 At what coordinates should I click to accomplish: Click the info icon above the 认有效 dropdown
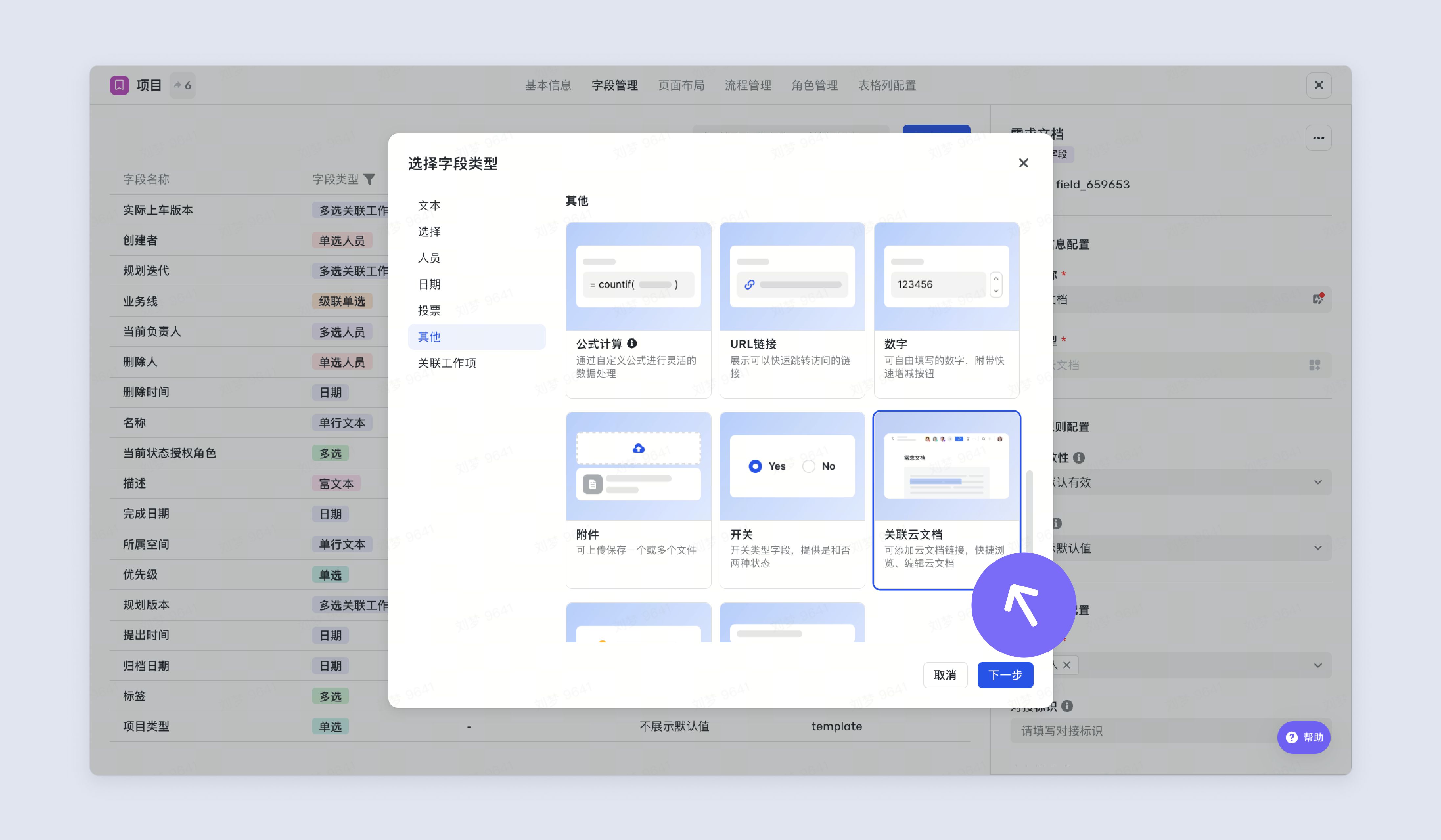click(x=1079, y=457)
